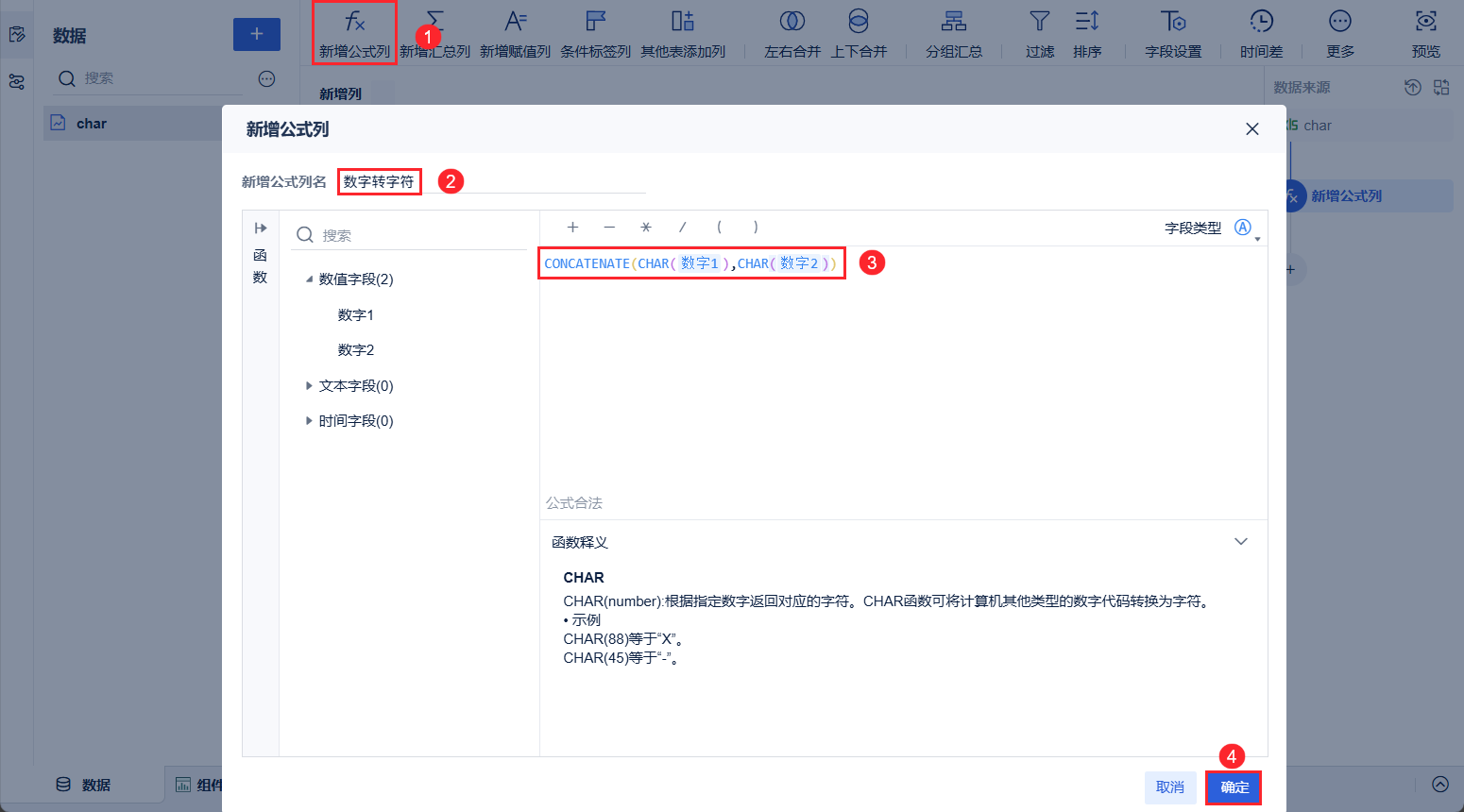The image size is (1464, 812).
Task: Click inside the CONCATENATE formula editor
Action: (691, 263)
